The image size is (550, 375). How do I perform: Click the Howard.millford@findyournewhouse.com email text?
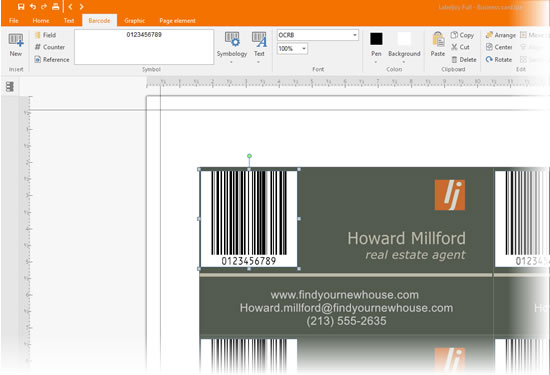[x=346, y=308]
